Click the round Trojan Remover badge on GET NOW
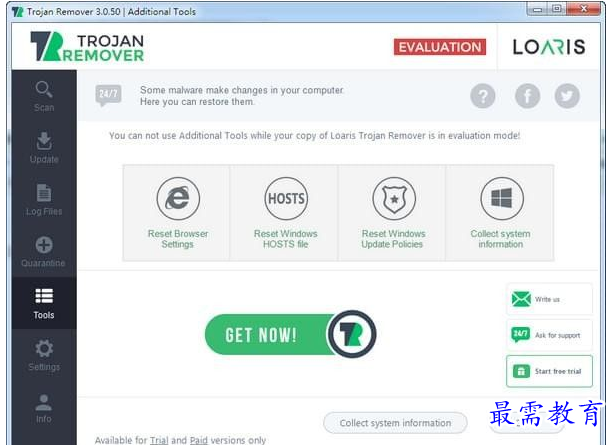611x445 pixels. pyautogui.click(x=351, y=334)
